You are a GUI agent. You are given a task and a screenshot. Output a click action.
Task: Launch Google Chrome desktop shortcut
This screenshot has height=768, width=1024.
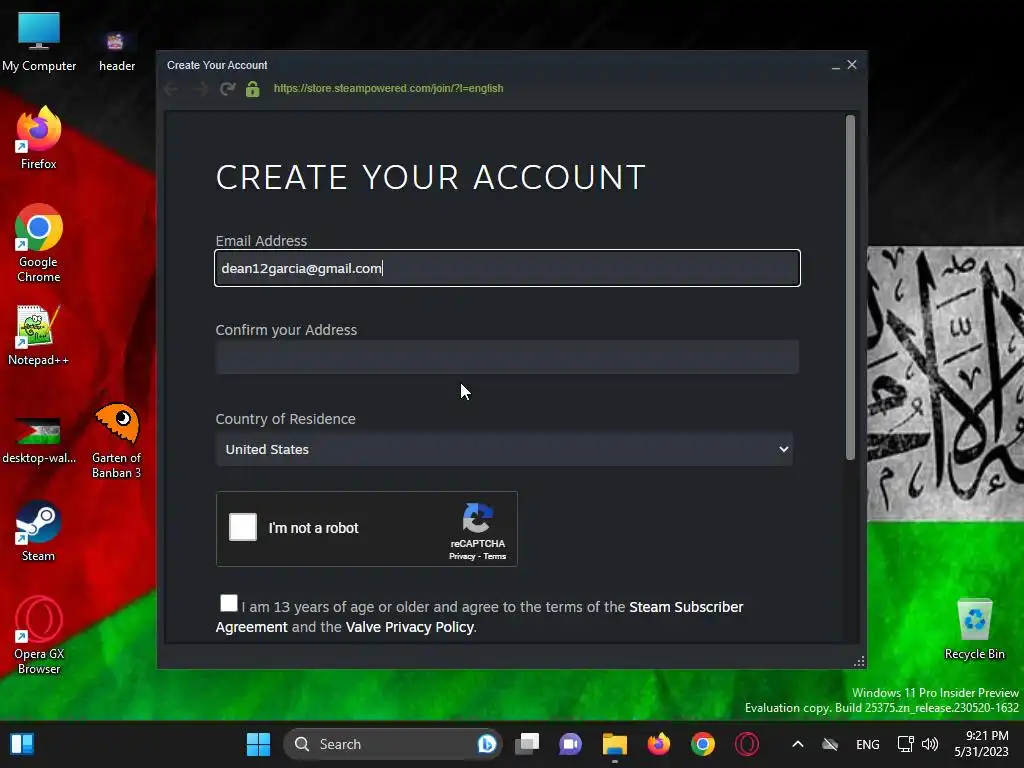tap(39, 243)
